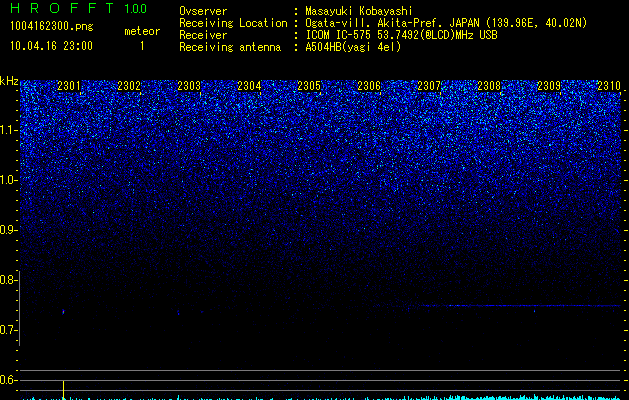Click the 2303 time marker
Image resolution: width=629 pixels, height=400 pixels.
pyautogui.click(x=189, y=86)
